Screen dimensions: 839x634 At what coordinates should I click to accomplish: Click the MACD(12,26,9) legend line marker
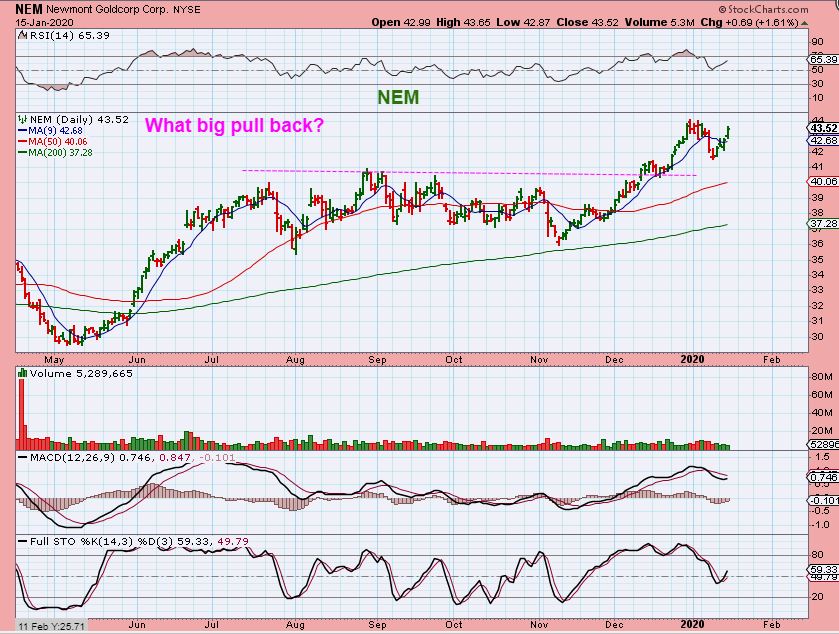click(x=22, y=457)
